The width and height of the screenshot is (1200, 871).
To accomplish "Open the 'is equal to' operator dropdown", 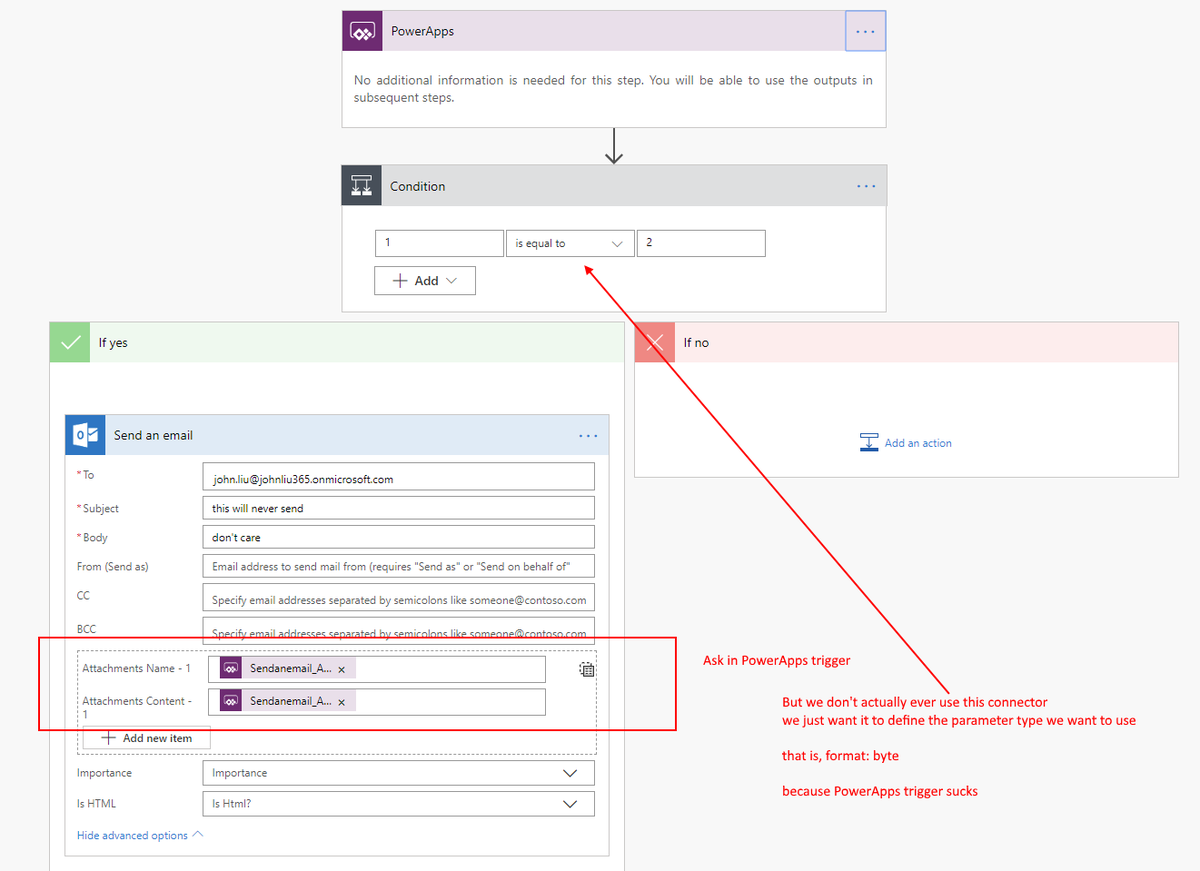I will tap(569, 244).
